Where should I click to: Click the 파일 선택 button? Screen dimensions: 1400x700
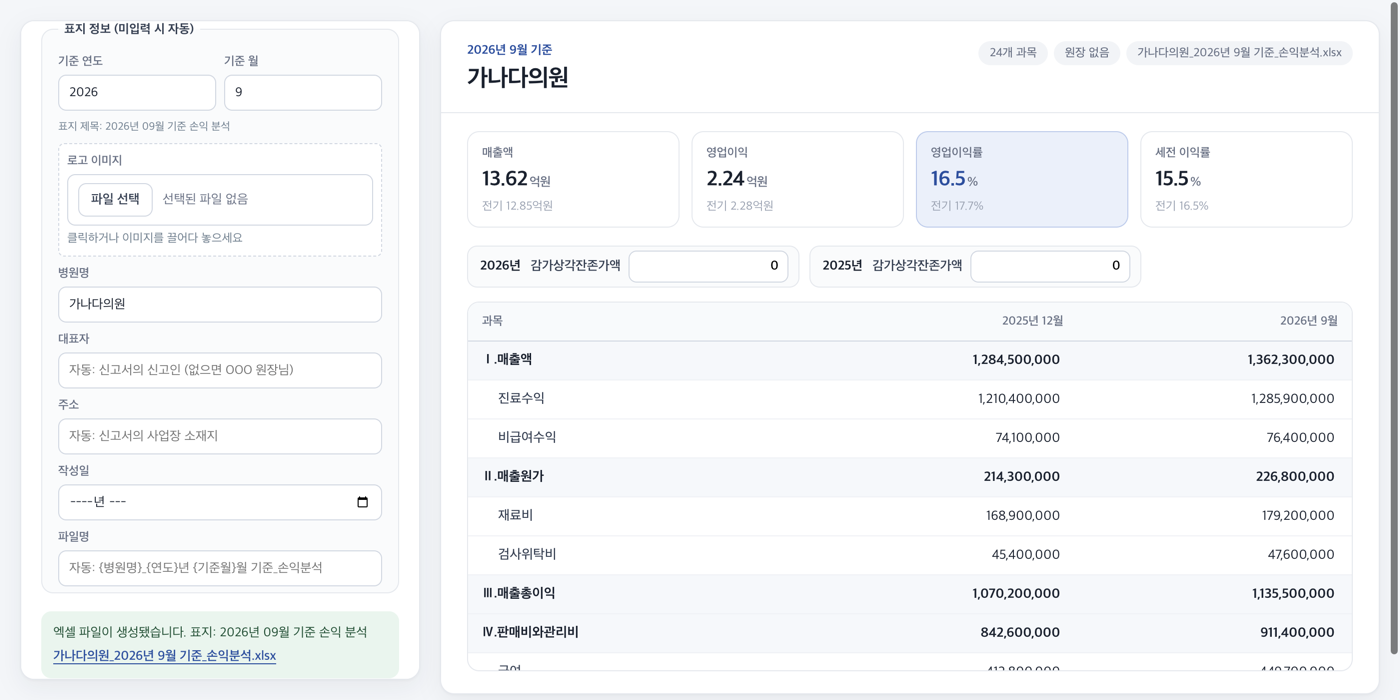tap(115, 199)
